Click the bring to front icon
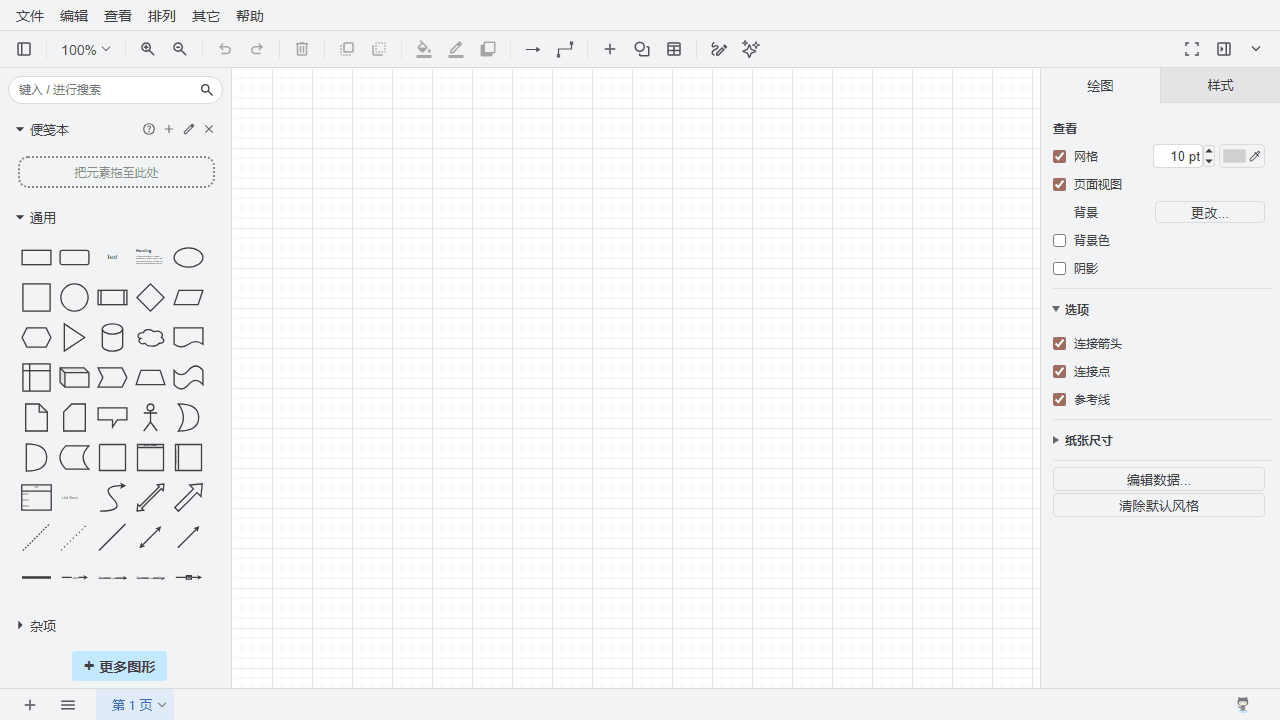 347,49
